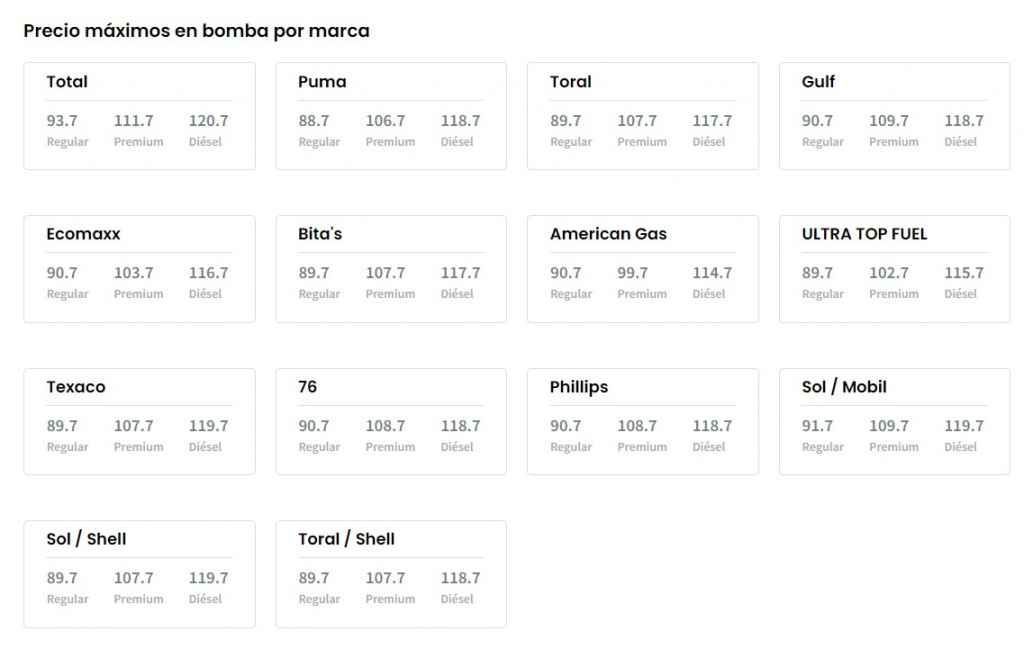Screen dimensions: 1024x658
Task: Click the Puma brand name
Action: (322, 82)
